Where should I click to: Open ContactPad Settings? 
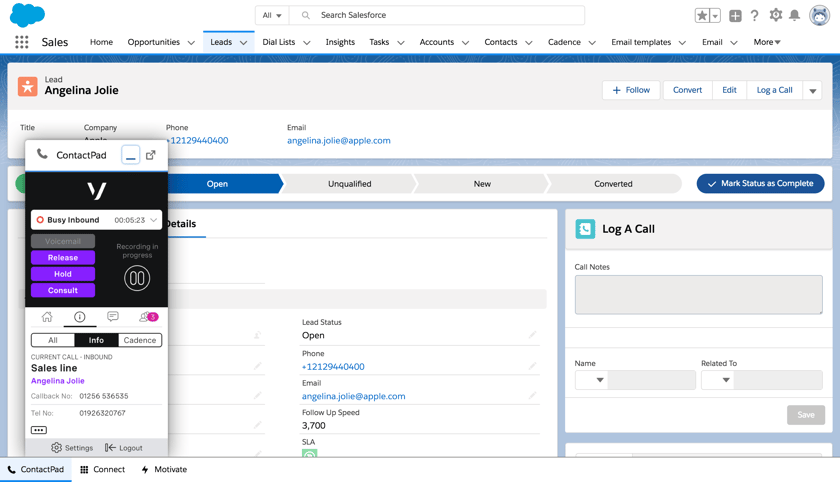click(x=72, y=448)
